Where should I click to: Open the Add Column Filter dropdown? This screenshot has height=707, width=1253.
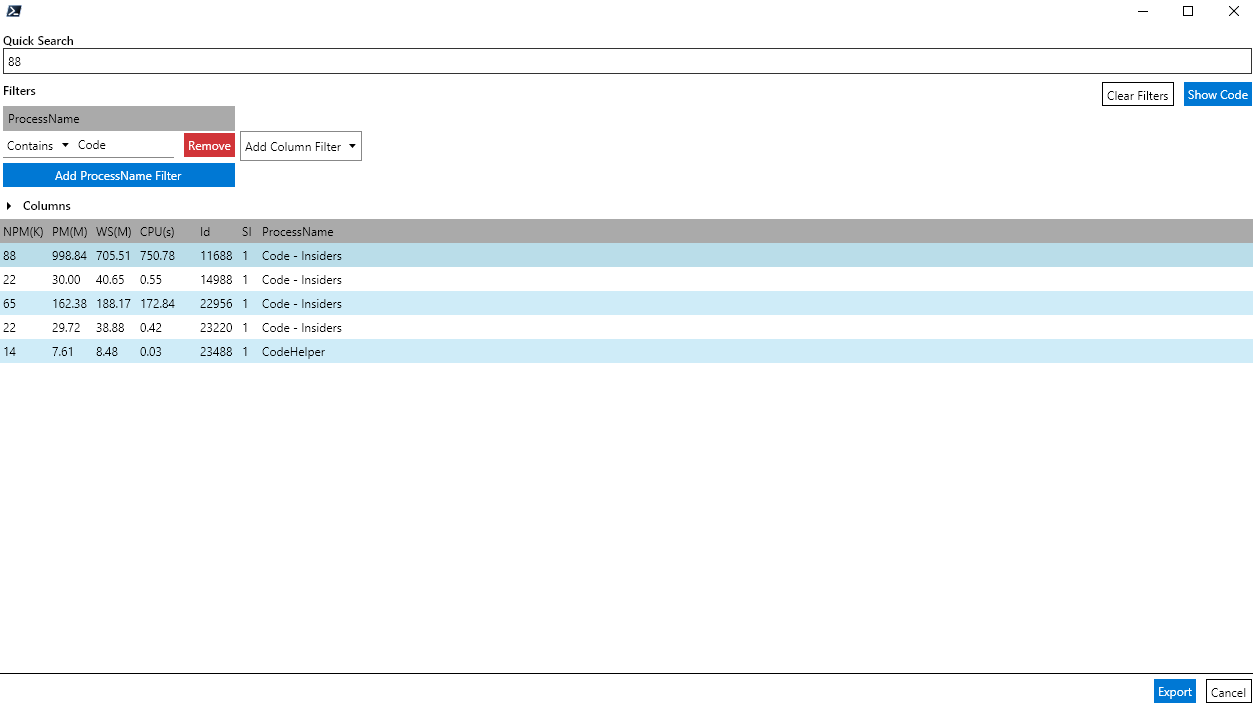click(300, 147)
